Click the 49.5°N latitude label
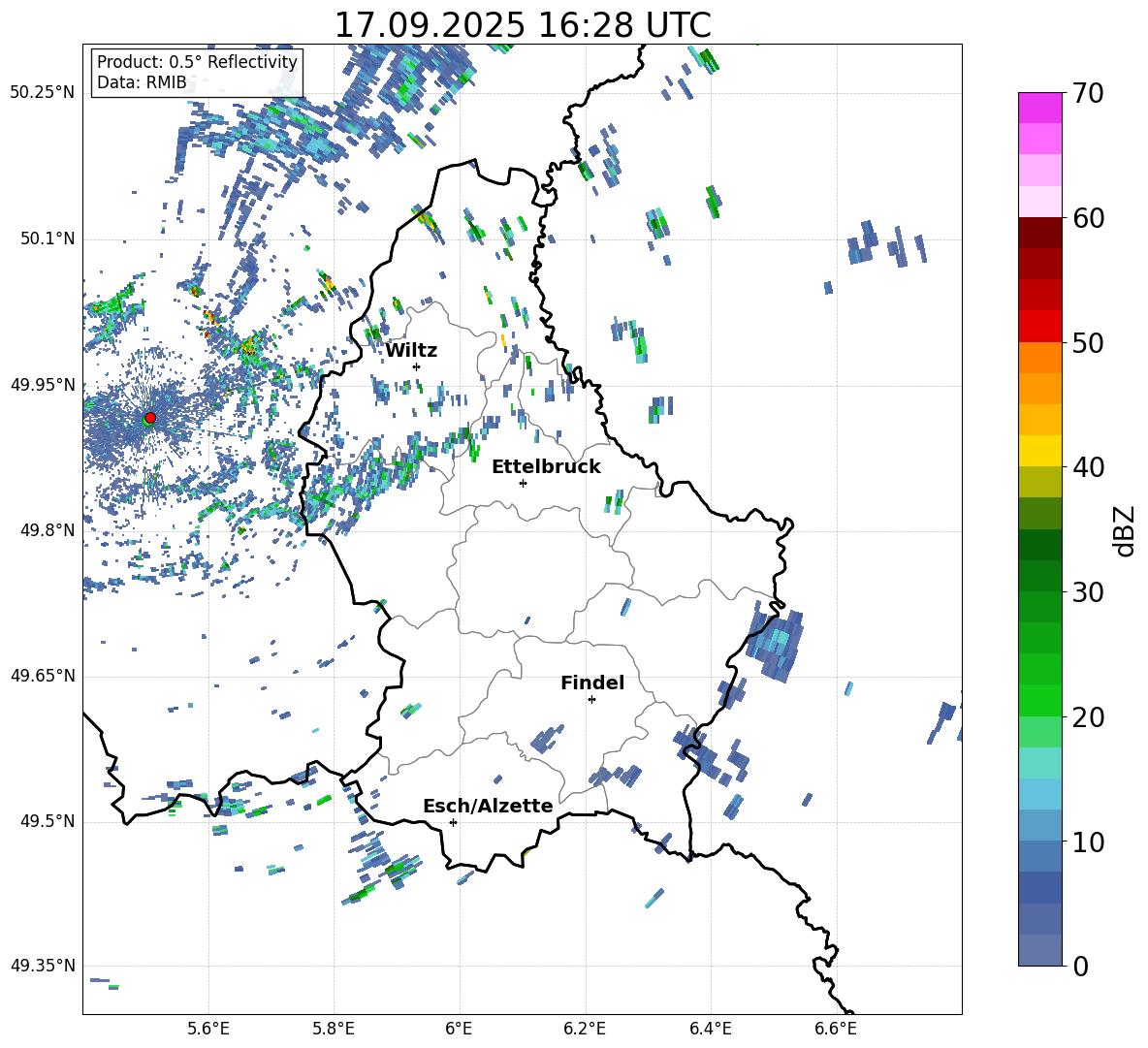1148x1048 pixels. [47, 820]
